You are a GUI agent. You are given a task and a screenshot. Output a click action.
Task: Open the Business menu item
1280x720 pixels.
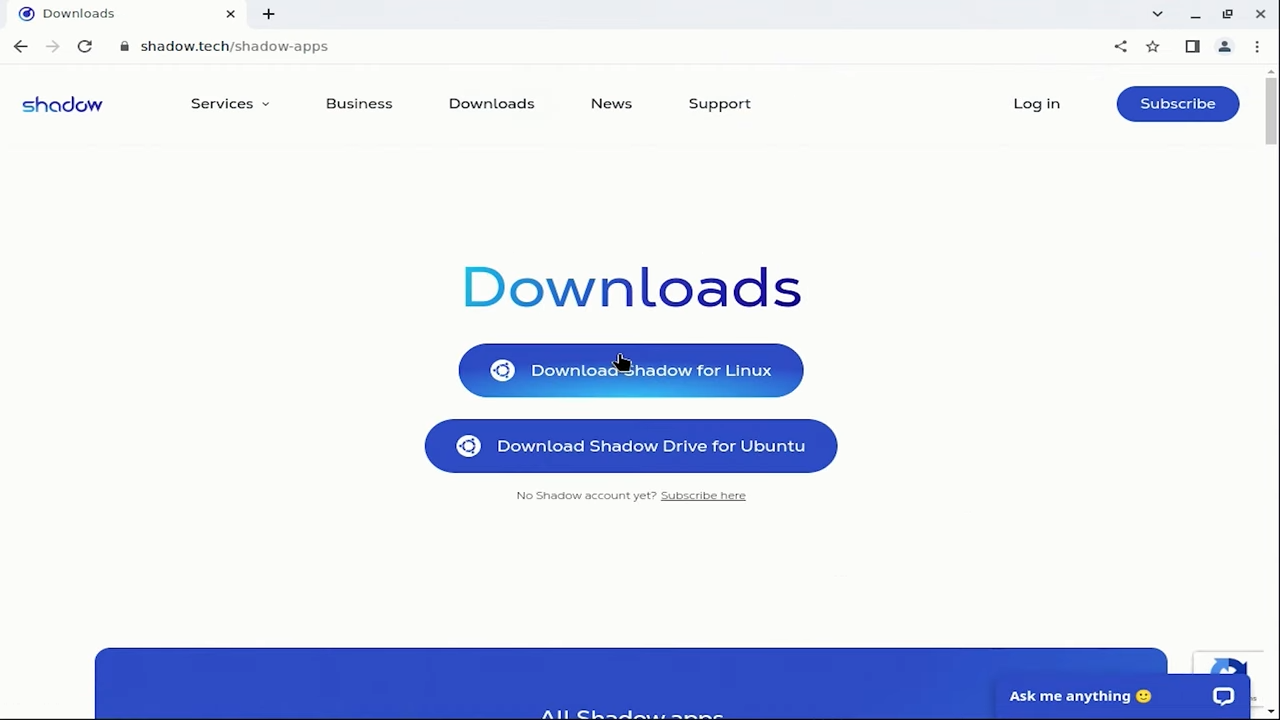click(x=359, y=104)
